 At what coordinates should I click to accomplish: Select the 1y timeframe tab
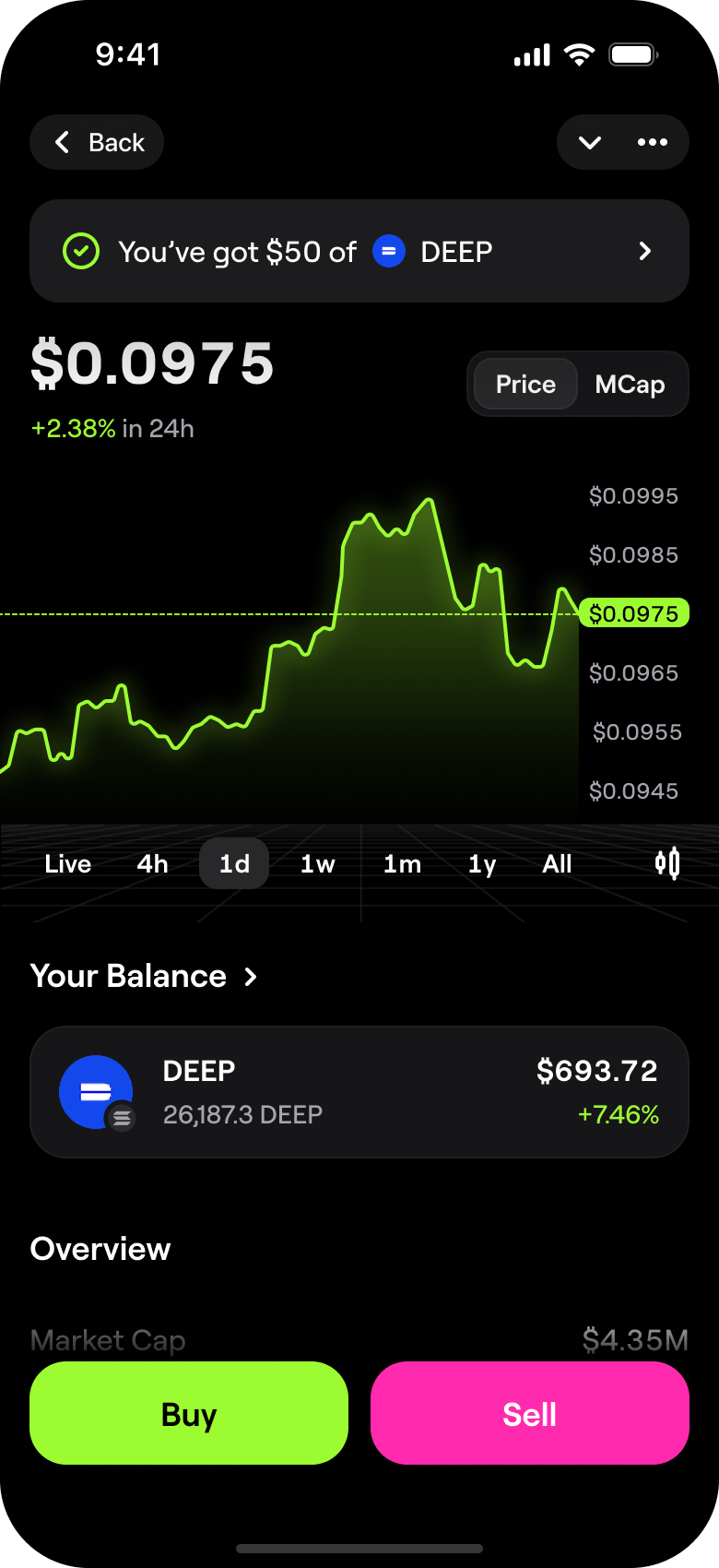482,864
